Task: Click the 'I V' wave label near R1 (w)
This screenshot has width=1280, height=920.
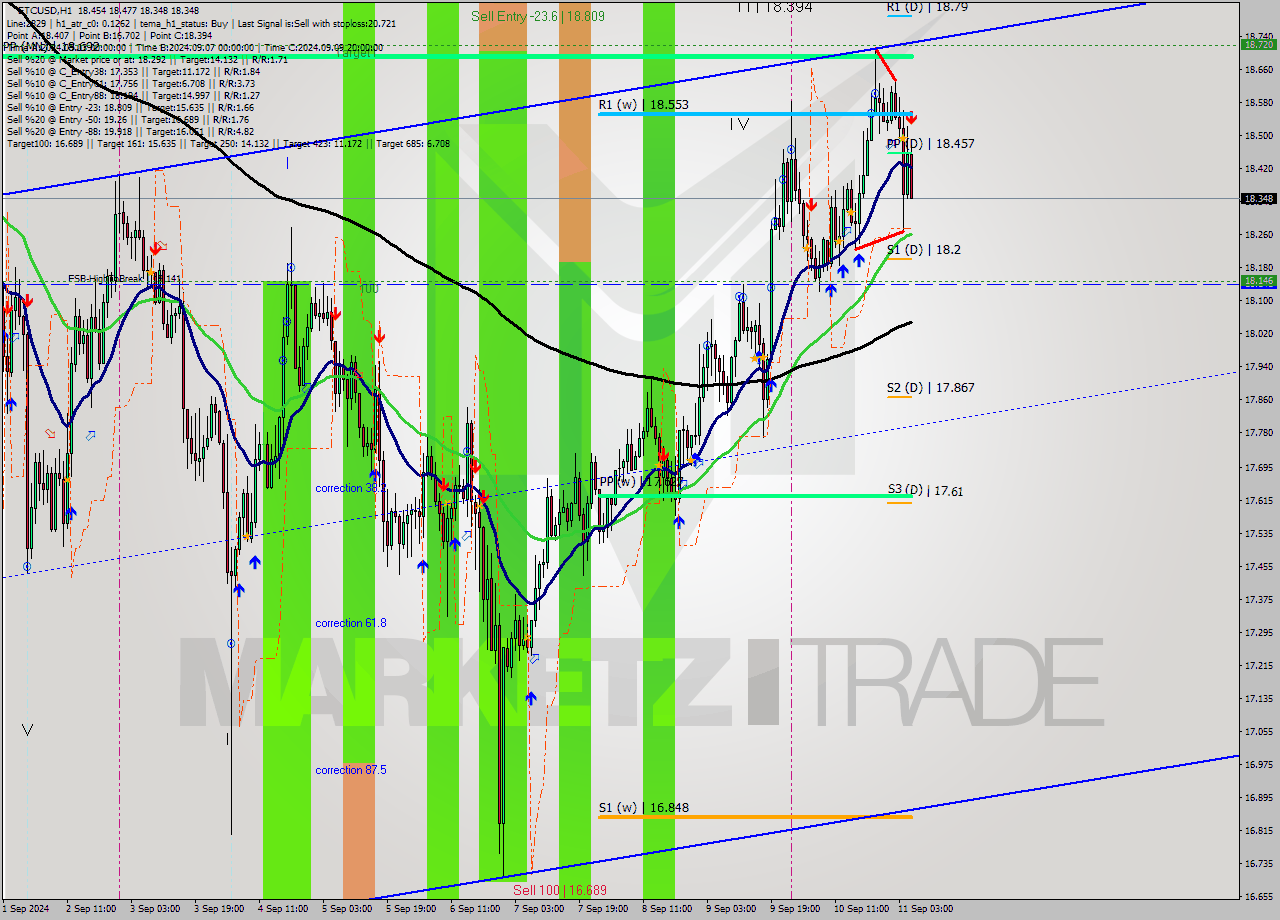Action: (x=738, y=124)
